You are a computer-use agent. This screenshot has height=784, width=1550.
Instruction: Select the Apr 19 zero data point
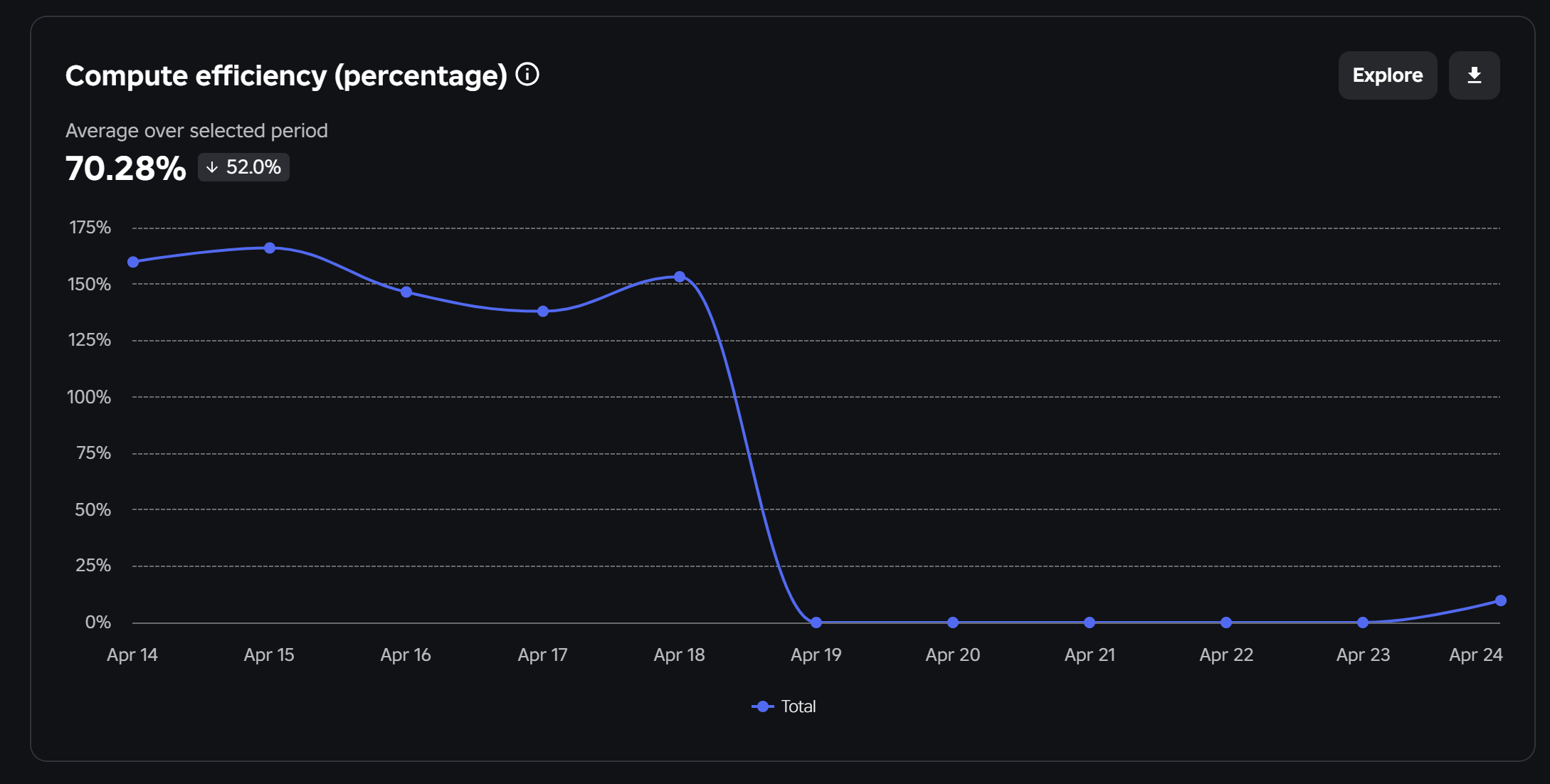coord(816,623)
